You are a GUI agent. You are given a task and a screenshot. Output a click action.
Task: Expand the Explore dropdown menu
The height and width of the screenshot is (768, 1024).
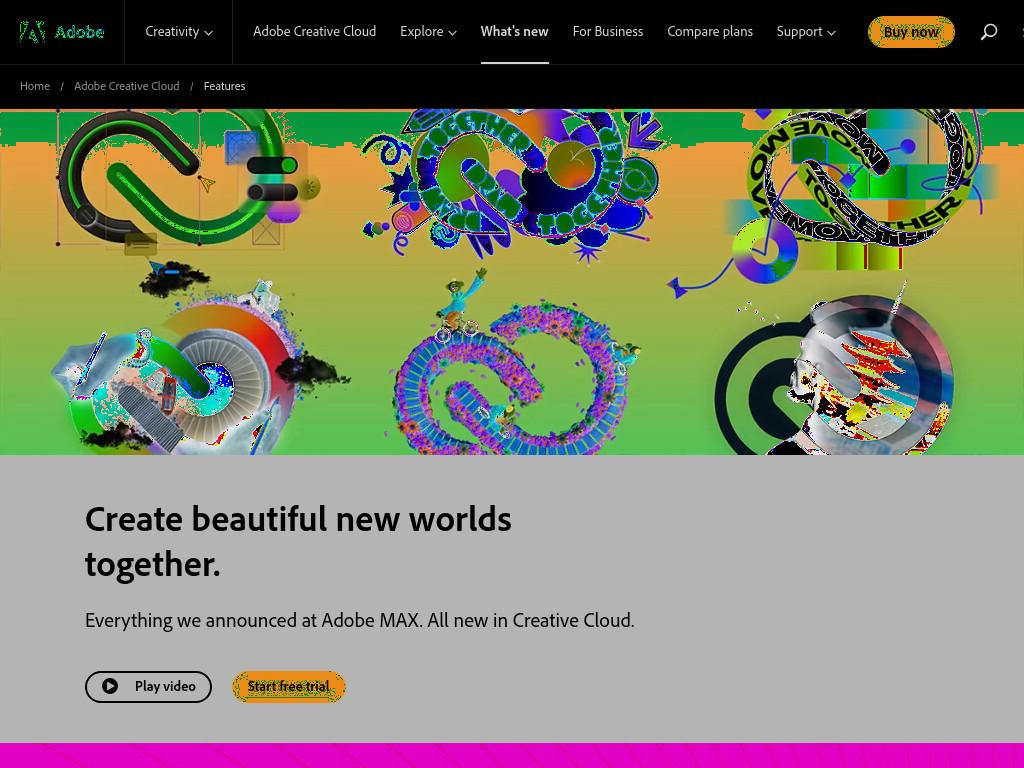coord(428,31)
